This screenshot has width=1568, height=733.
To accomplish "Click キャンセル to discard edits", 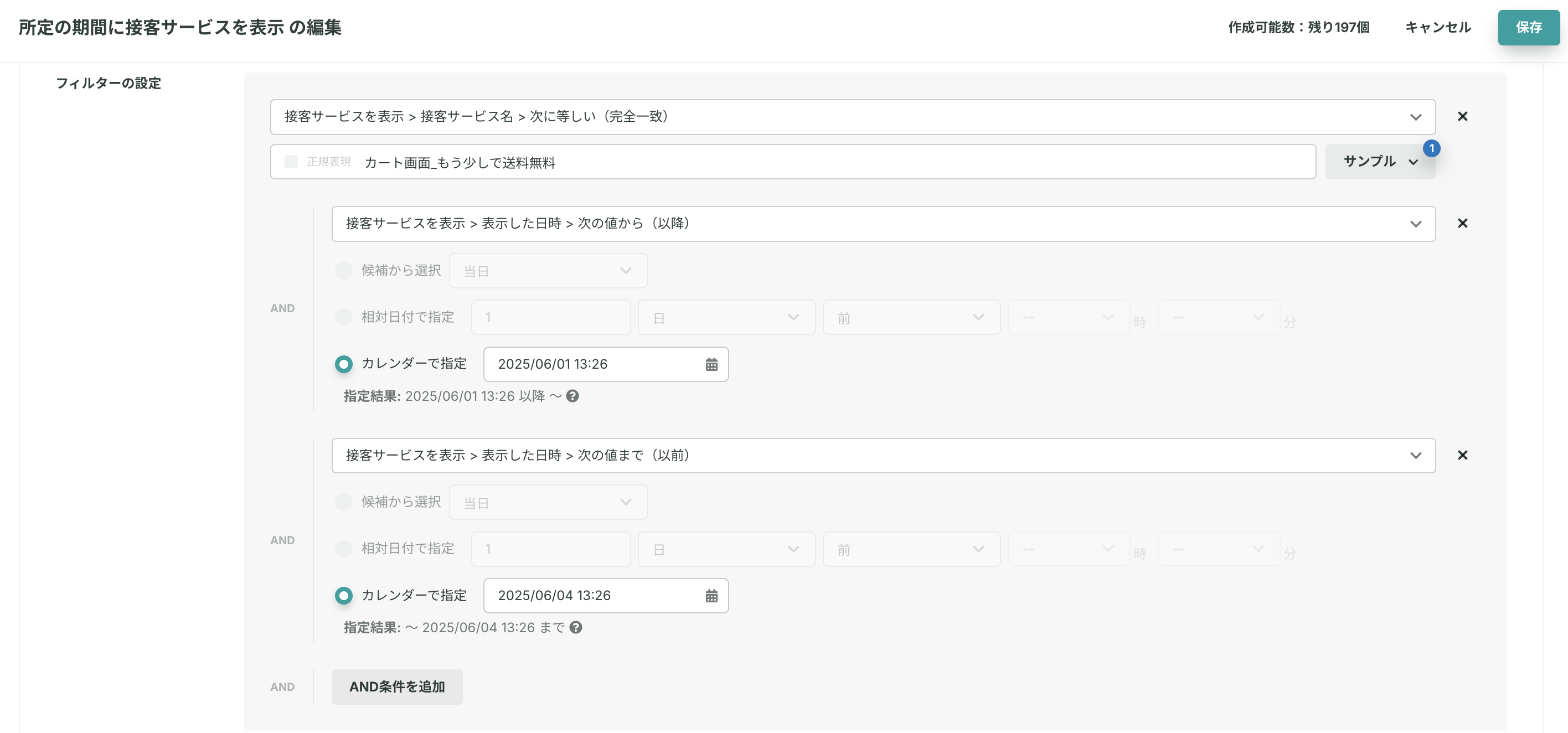I will pos(1438,27).
